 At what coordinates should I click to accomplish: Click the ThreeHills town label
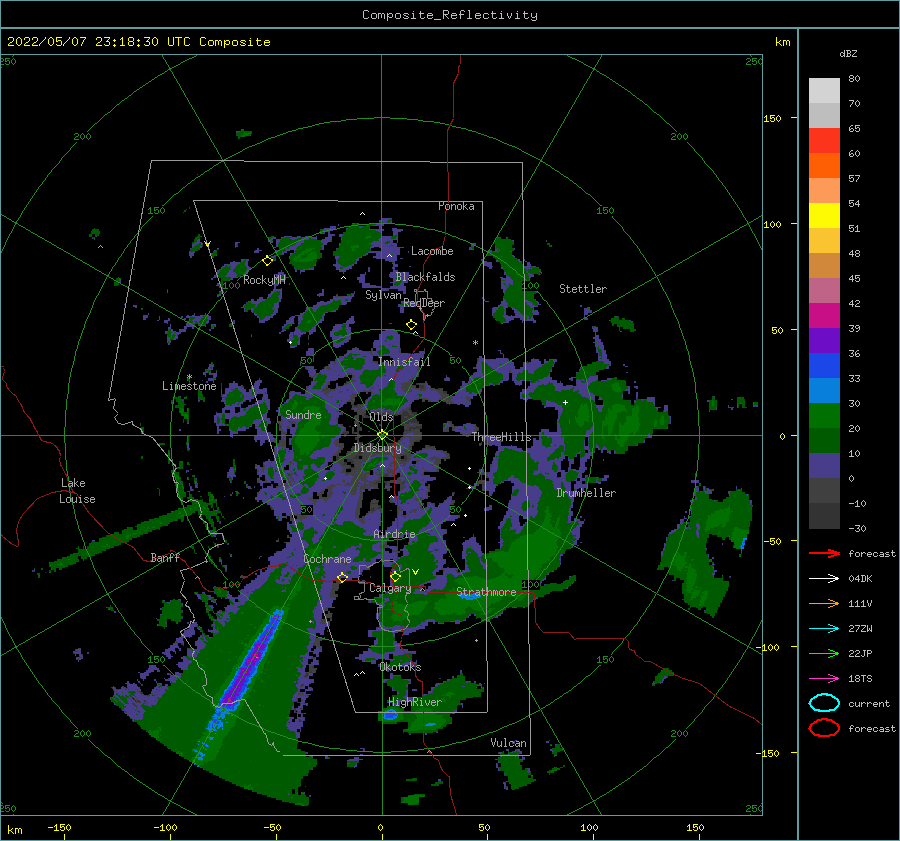click(502, 437)
